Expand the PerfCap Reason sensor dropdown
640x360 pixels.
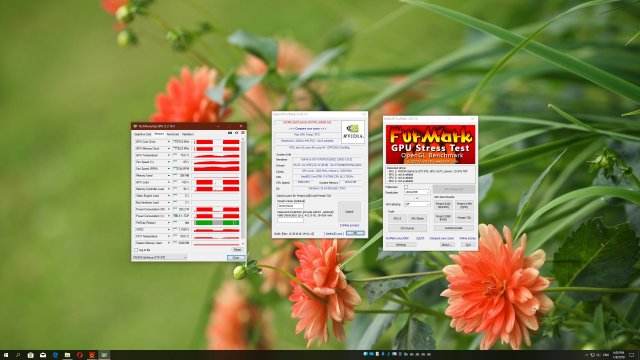tap(169, 222)
